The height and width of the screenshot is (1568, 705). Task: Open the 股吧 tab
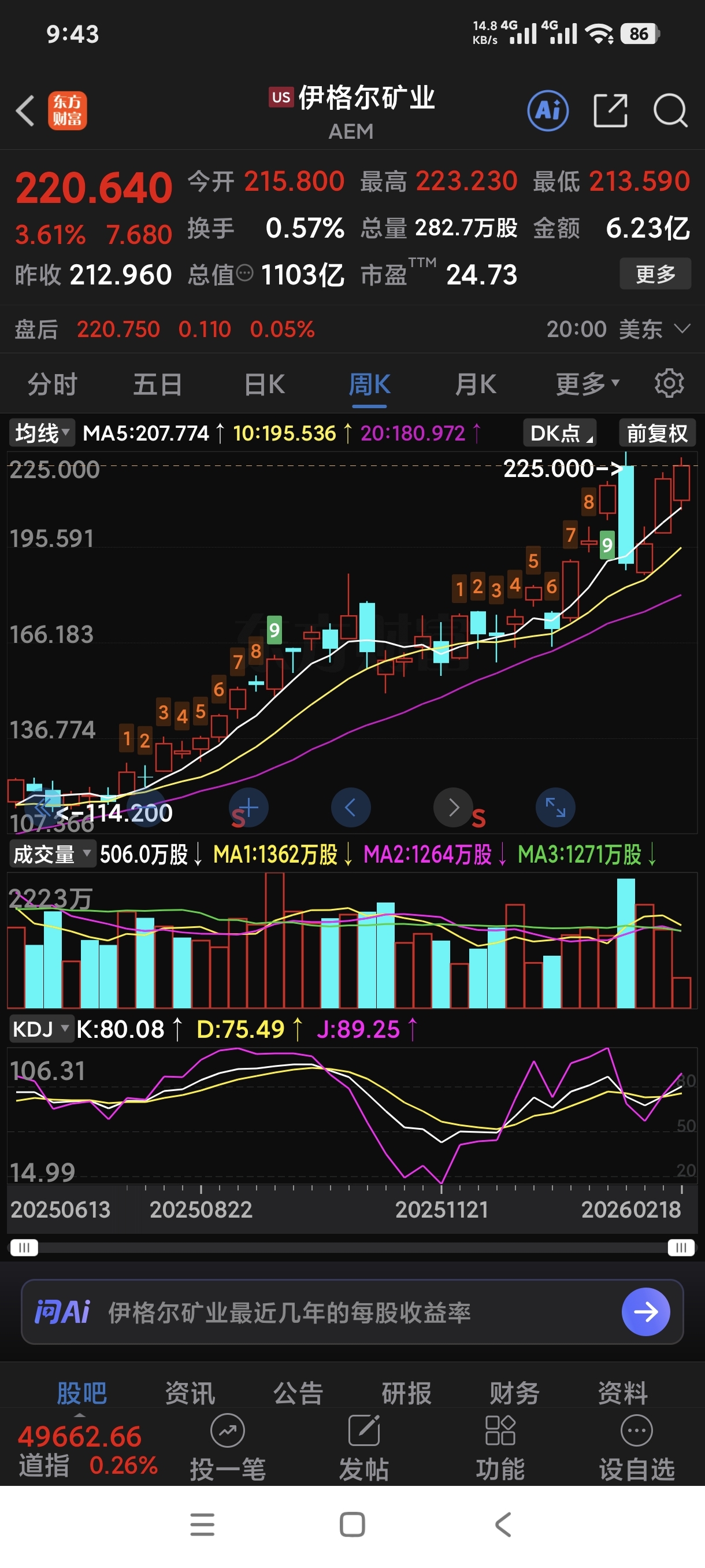(x=81, y=1393)
